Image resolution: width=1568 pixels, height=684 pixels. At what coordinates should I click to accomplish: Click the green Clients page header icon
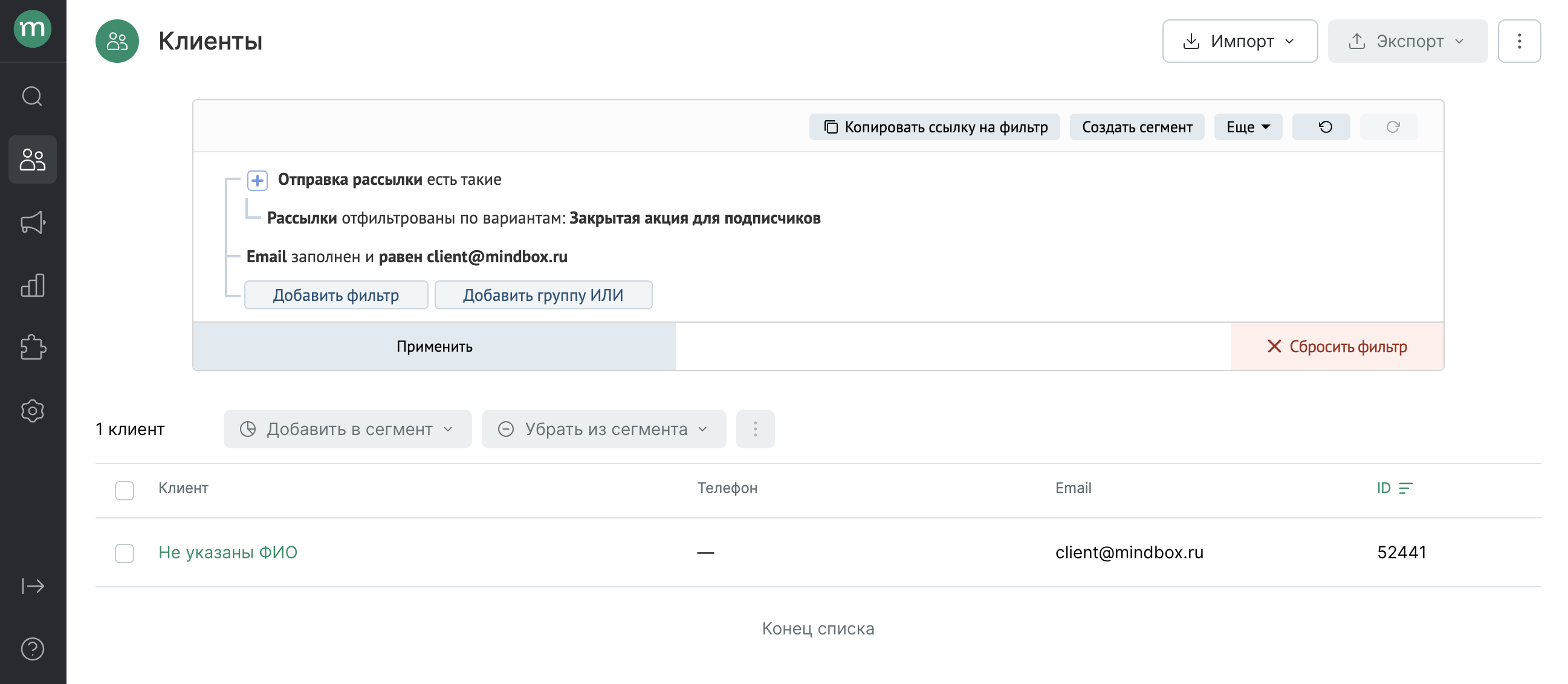coord(117,40)
